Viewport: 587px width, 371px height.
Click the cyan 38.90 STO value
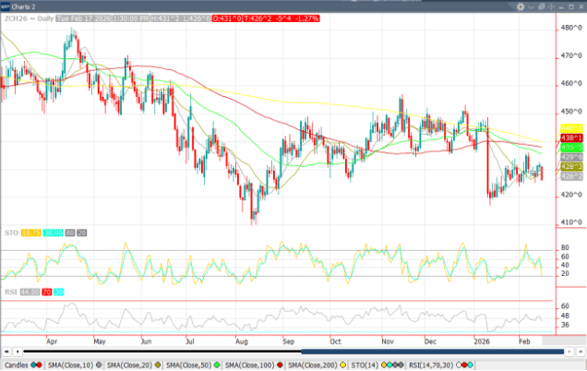coord(53,233)
